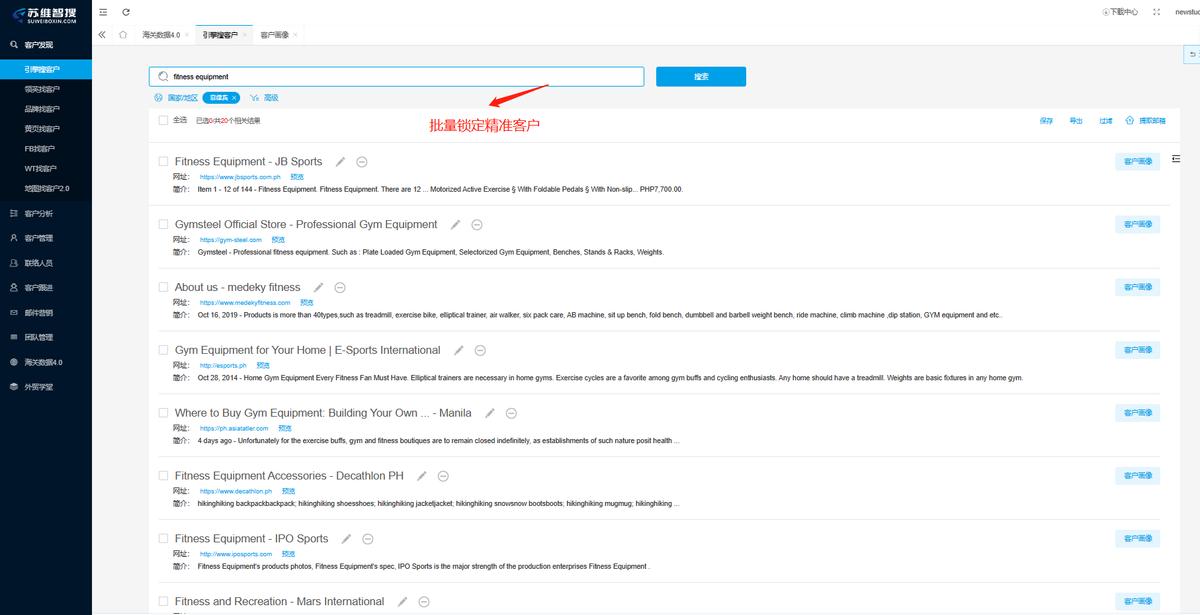Remove the Where to Buy Gym Equipment result
The width and height of the screenshot is (1200, 615).
pyautogui.click(x=511, y=413)
